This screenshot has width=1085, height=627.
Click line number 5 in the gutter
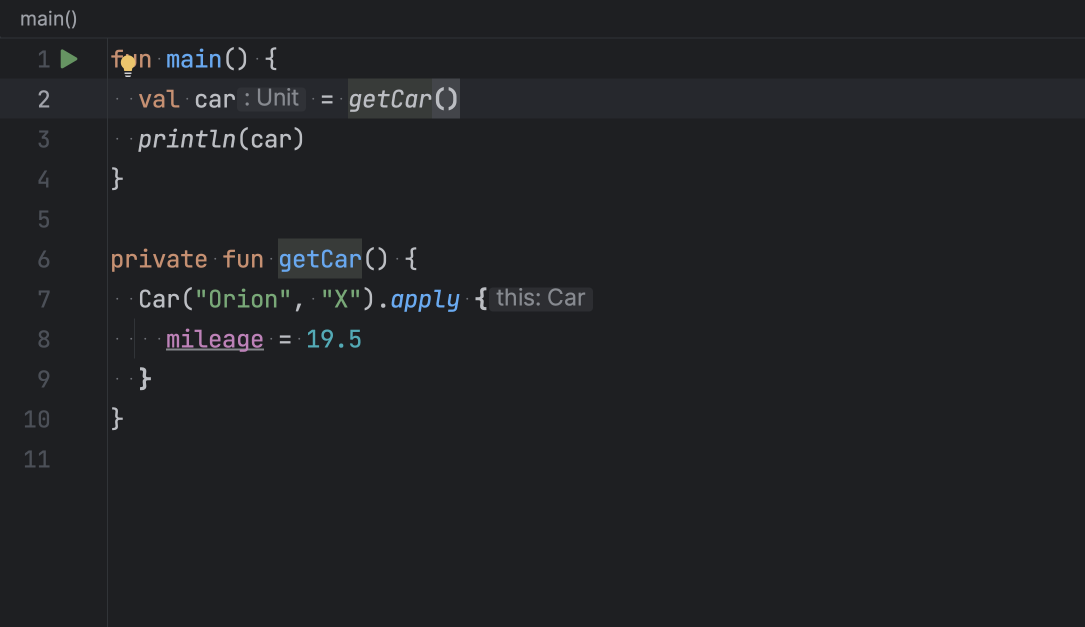tap(43, 219)
